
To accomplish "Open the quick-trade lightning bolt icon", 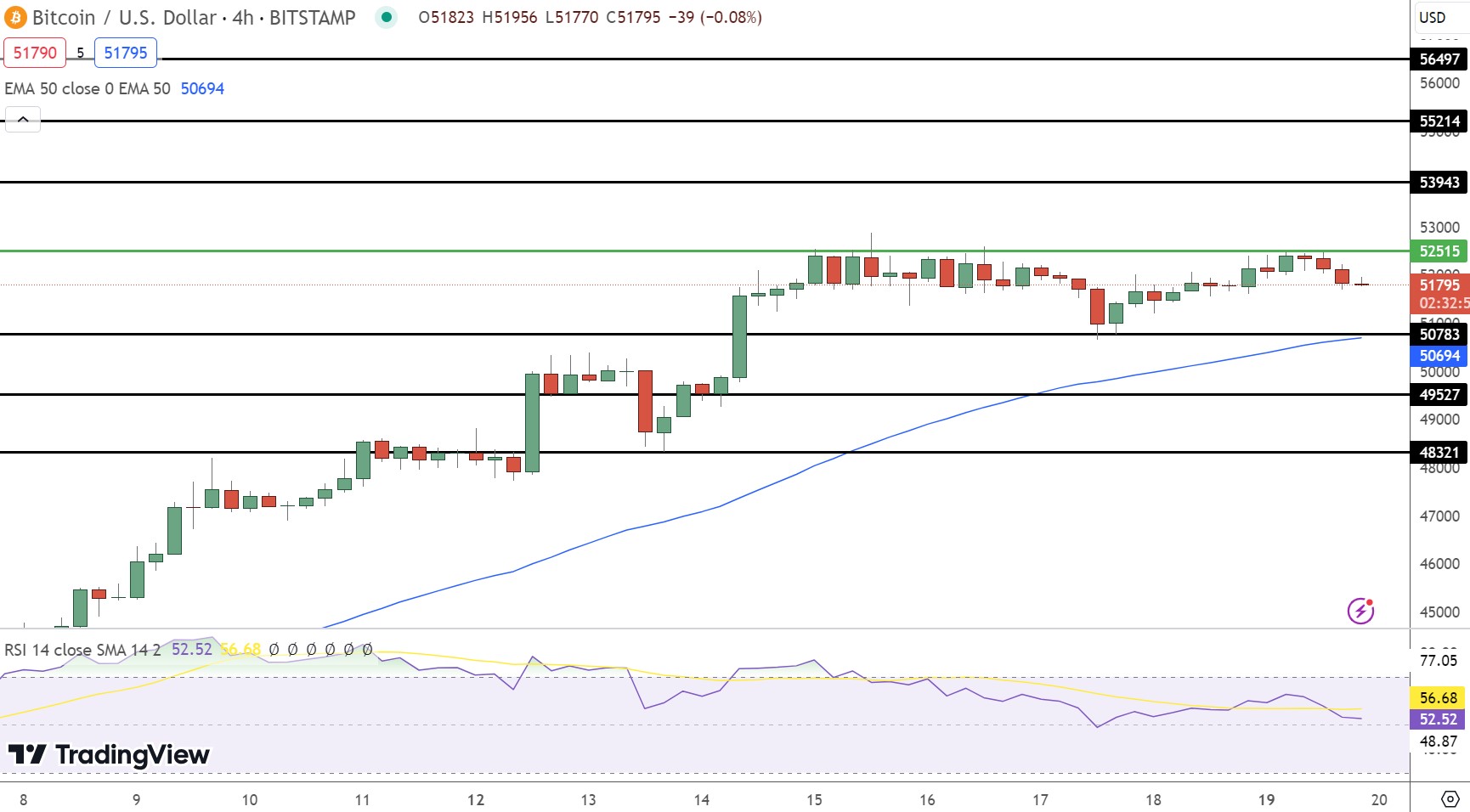I will 1360,611.
